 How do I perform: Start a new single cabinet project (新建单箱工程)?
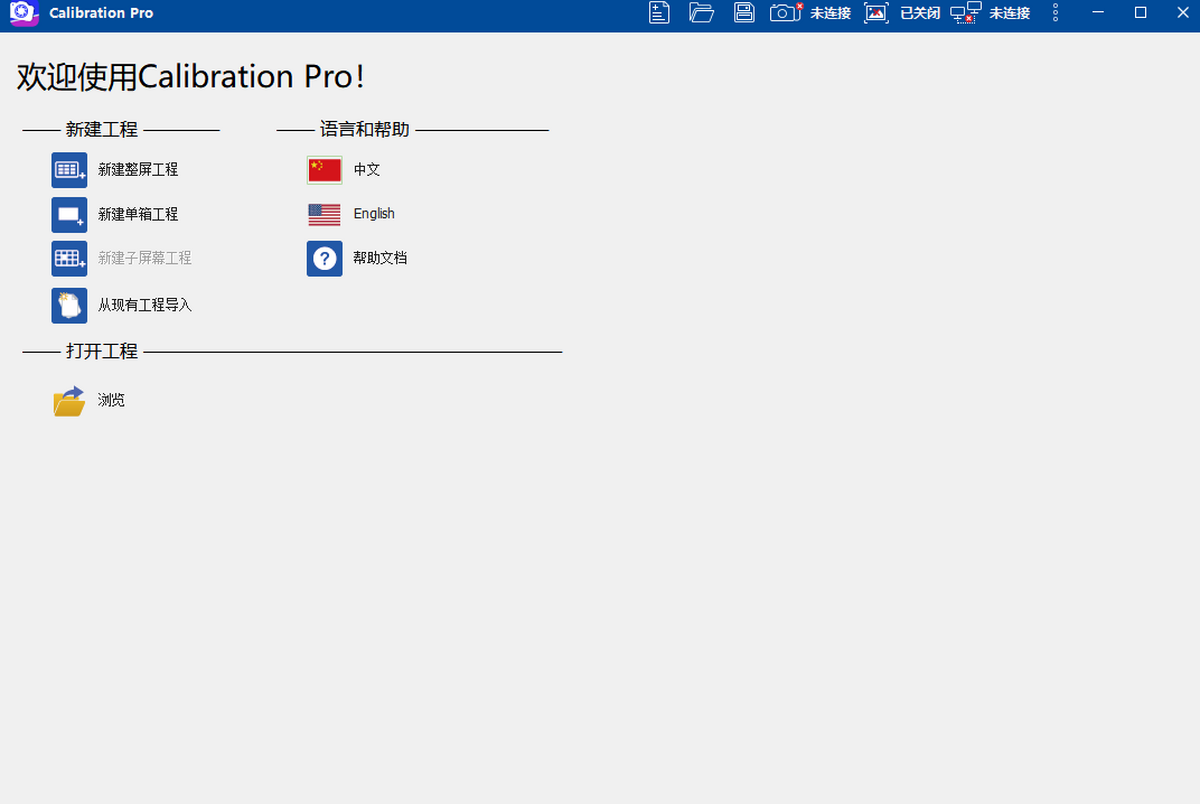115,214
